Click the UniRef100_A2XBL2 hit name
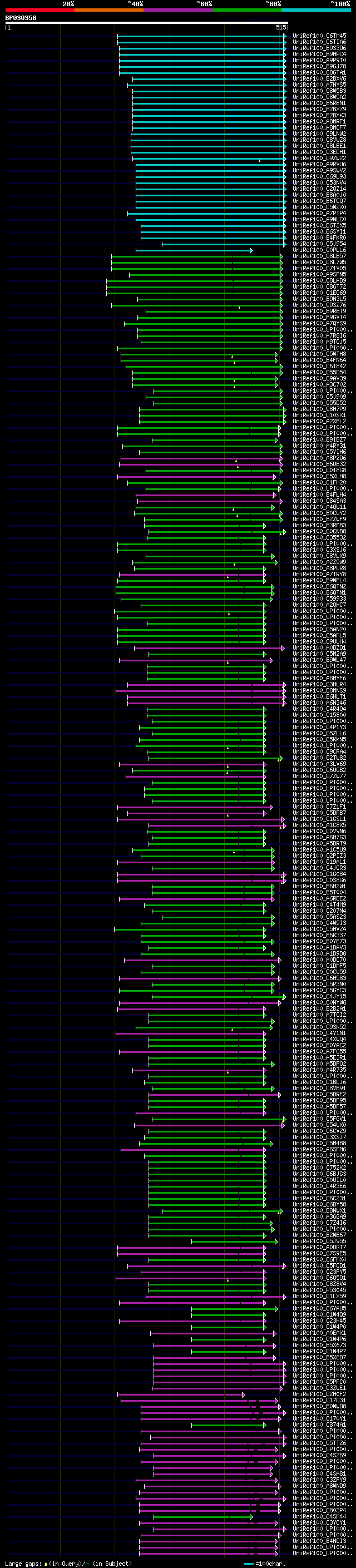The width and height of the screenshot is (356, 1568). [319, 421]
